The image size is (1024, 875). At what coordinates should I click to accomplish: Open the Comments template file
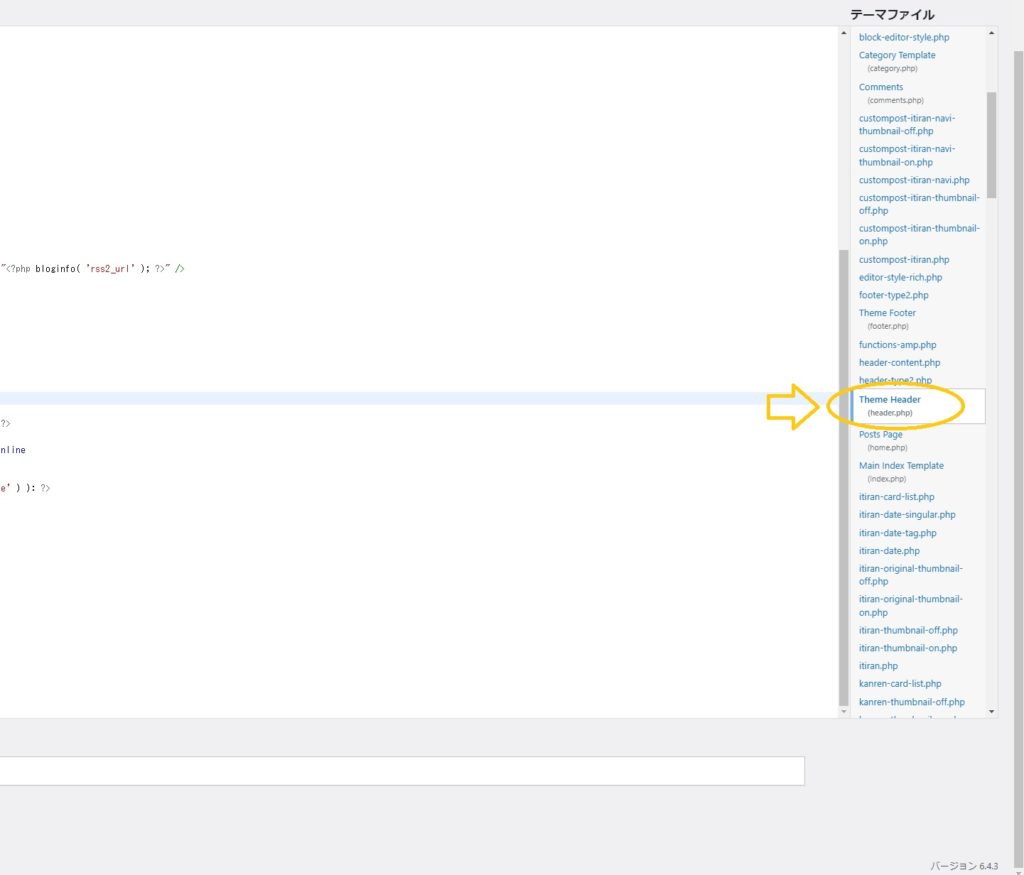[x=880, y=87]
